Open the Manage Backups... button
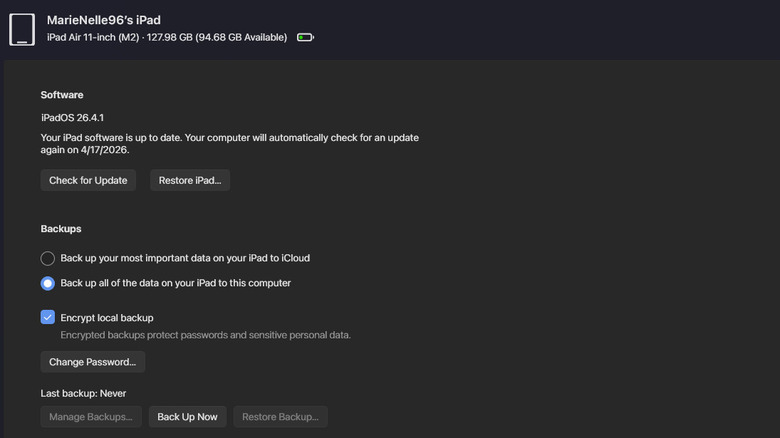 91,417
